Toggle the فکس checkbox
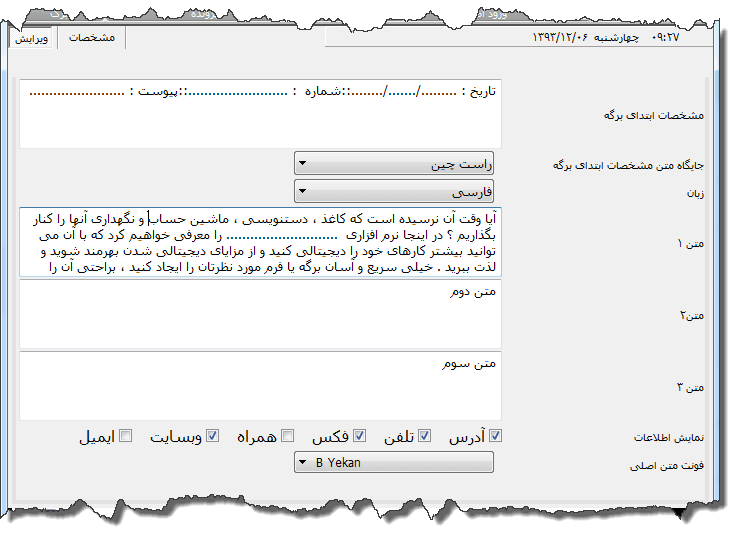This screenshot has height=542, width=736. 360,435
